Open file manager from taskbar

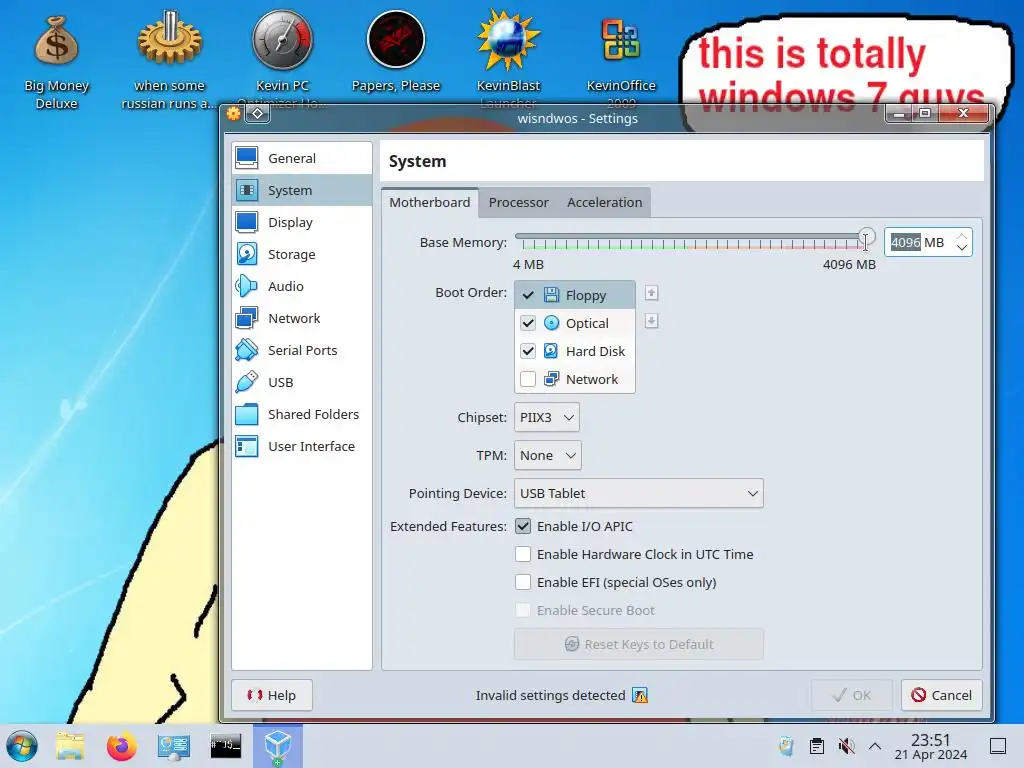point(70,746)
